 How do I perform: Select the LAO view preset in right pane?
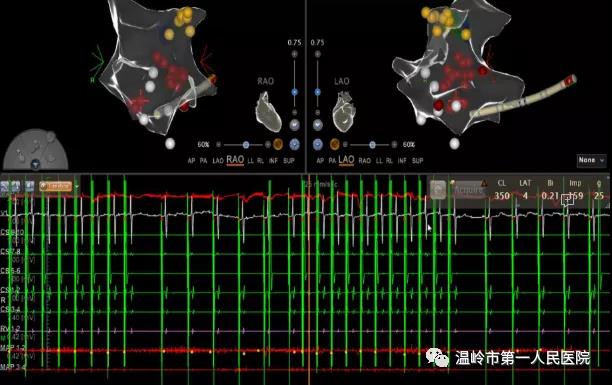[346, 160]
